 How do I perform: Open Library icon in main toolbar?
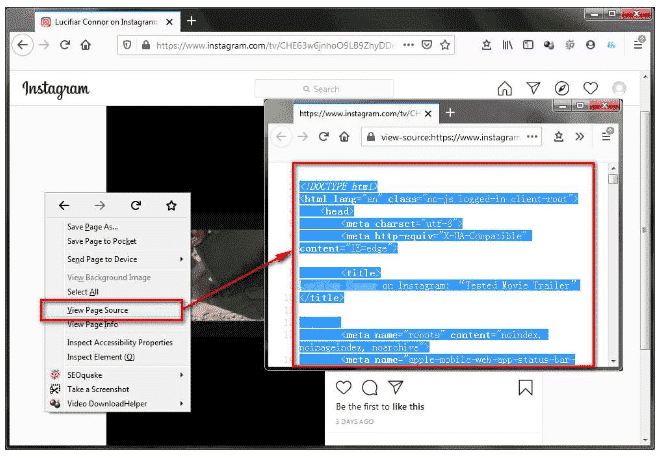507,45
